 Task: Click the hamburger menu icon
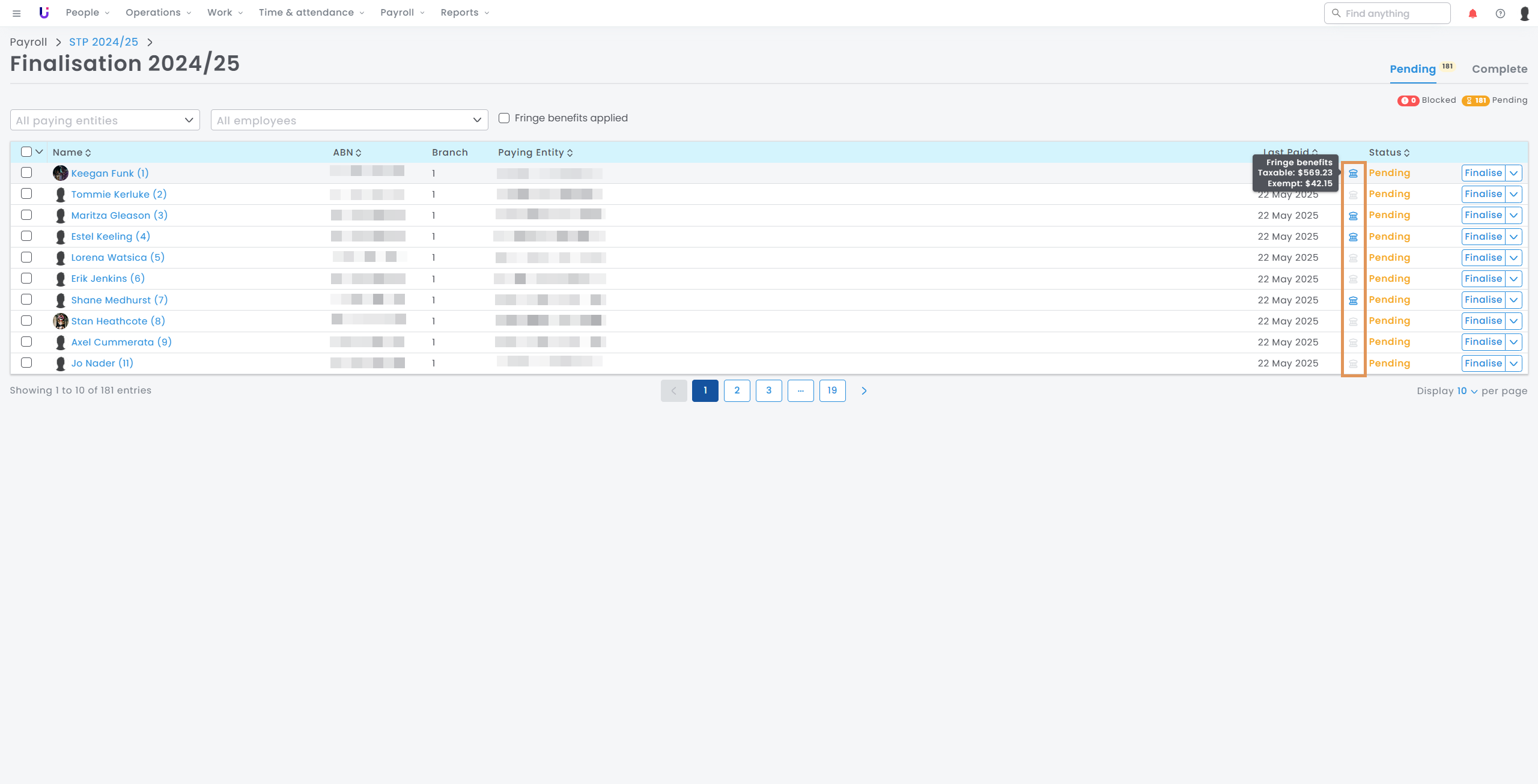point(17,13)
